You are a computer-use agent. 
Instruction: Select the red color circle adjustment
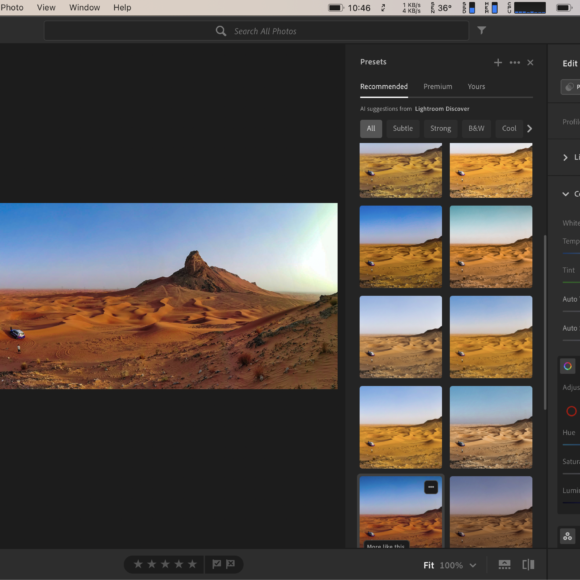(x=571, y=411)
